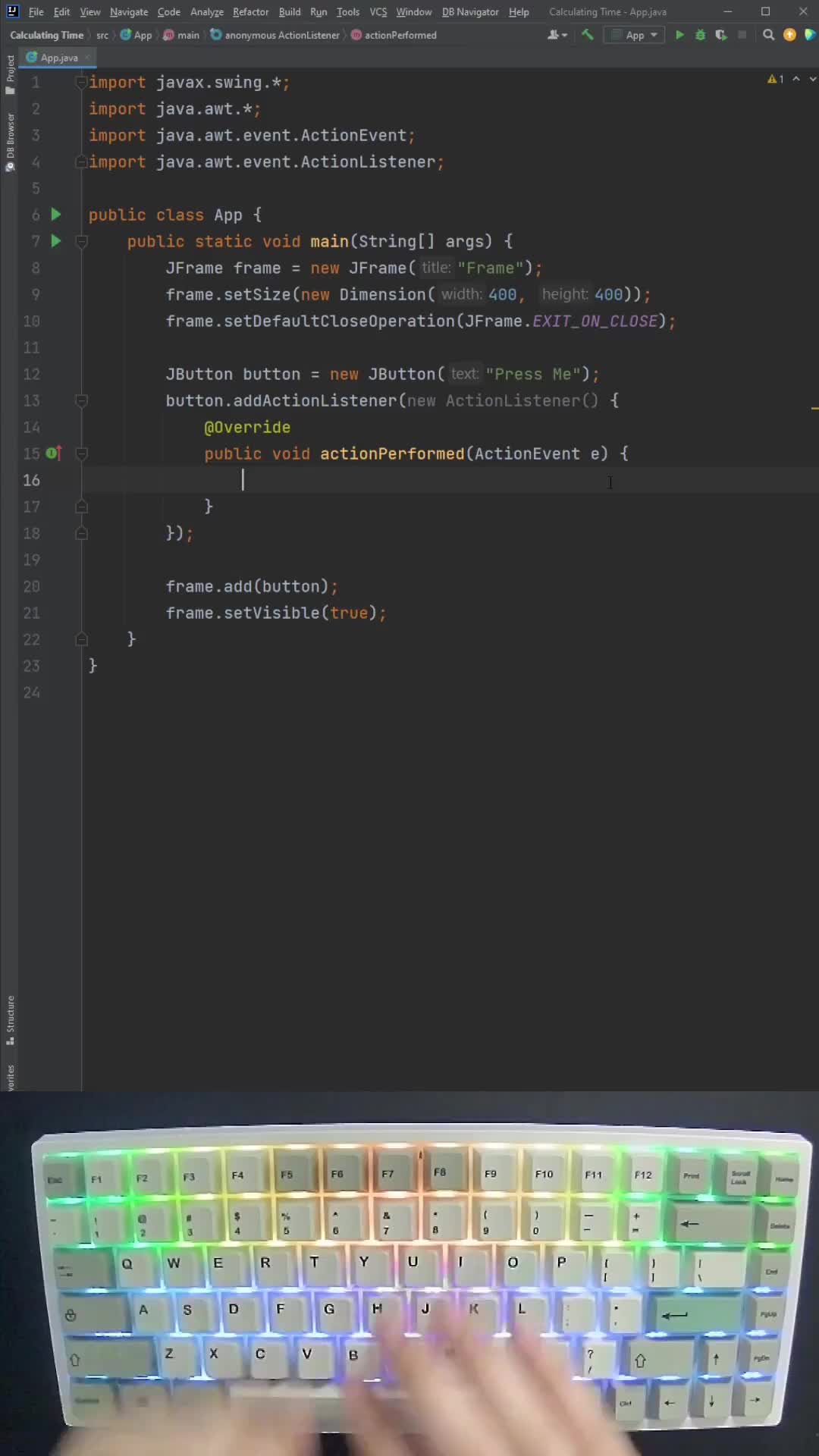Click the App class breadcrumb
Screen dimensions: 819x1456
[136, 35]
